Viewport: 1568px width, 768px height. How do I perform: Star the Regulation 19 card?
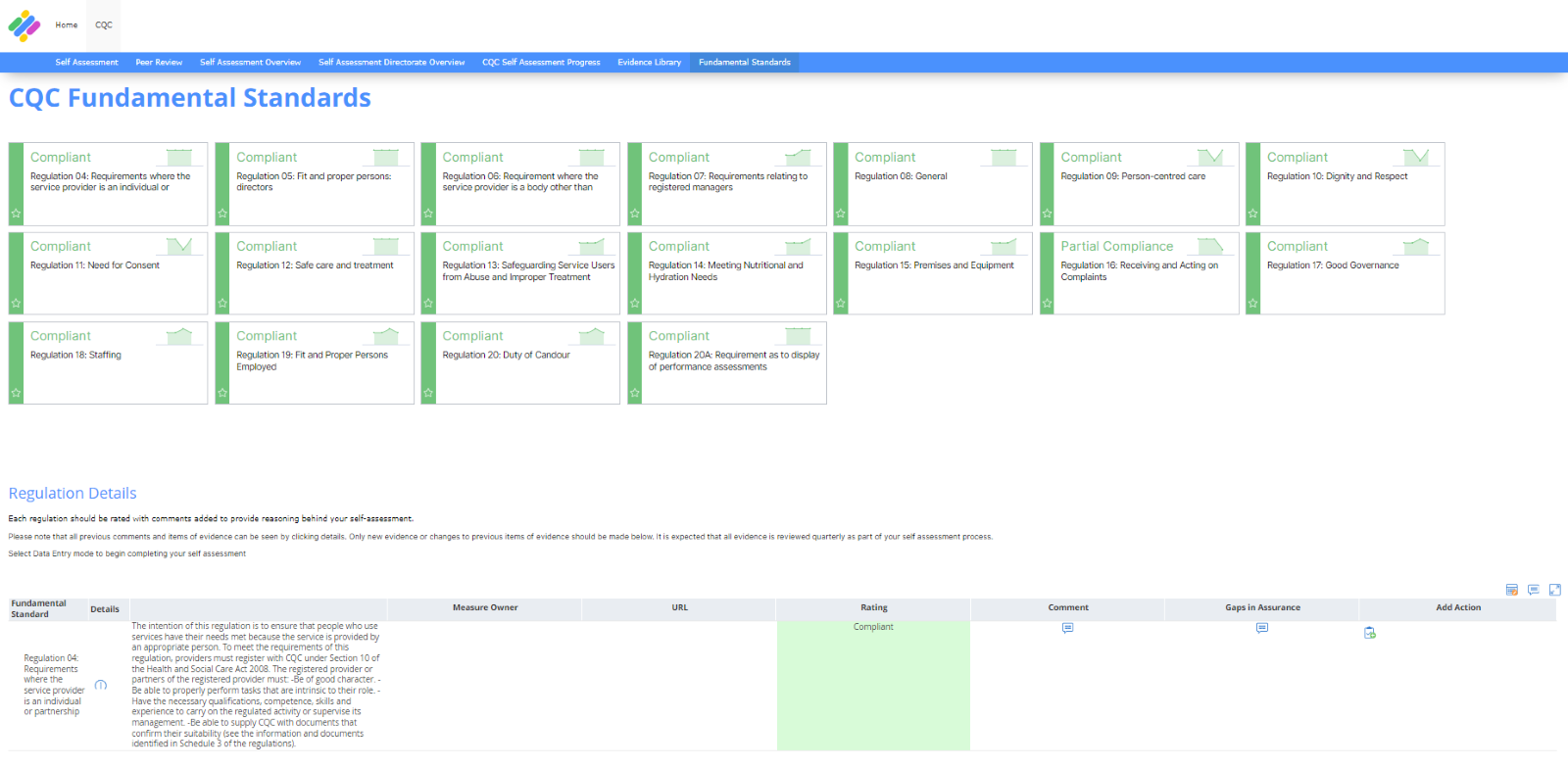pos(222,393)
